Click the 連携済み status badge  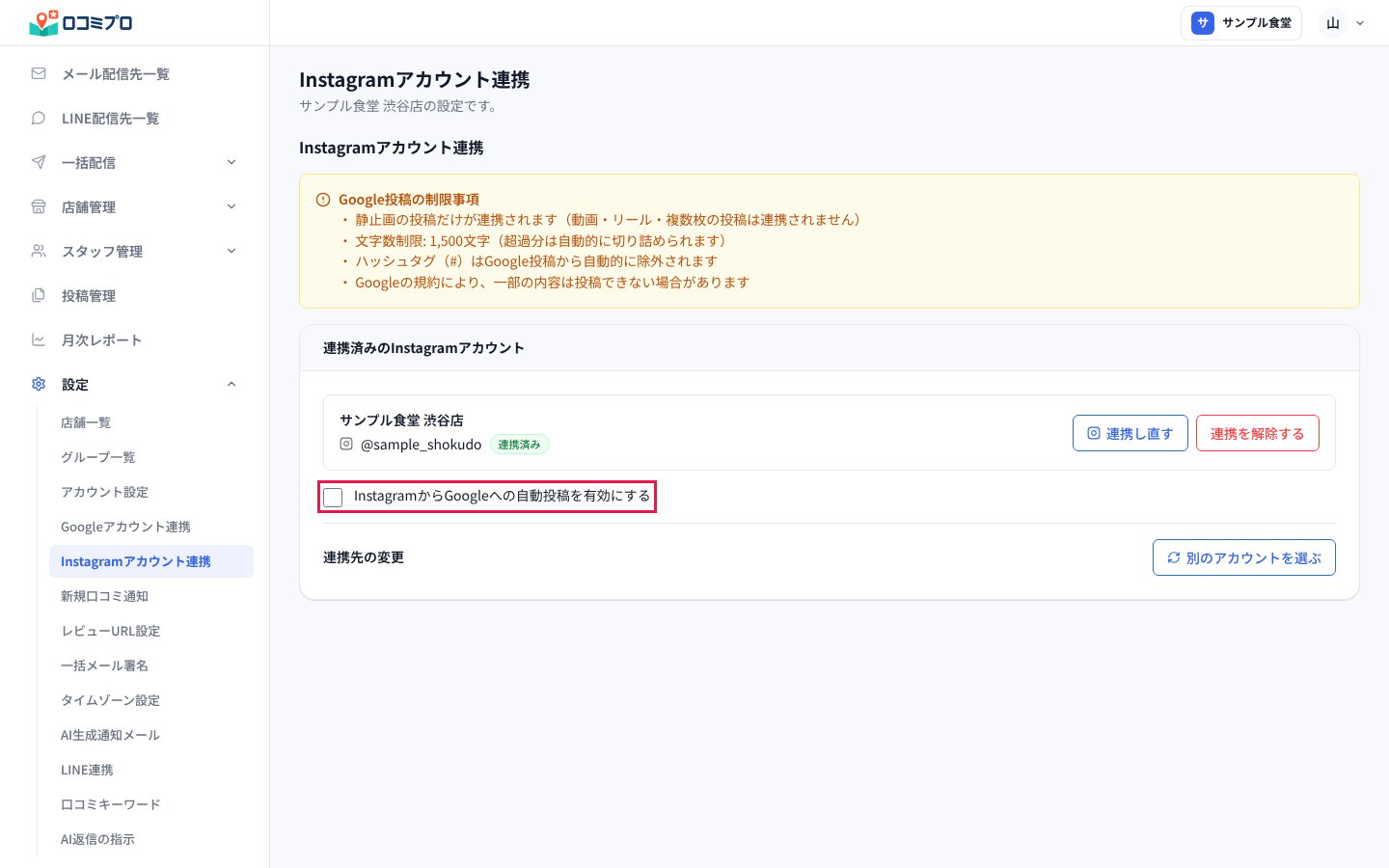click(520, 445)
